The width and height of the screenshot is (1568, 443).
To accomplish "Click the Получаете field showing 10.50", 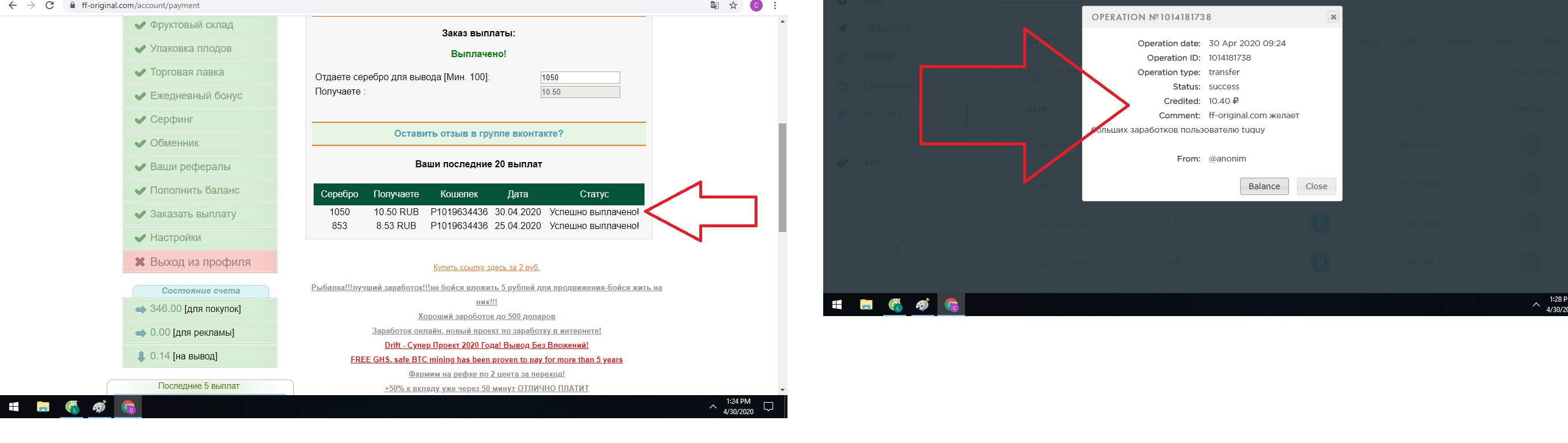I will pyautogui.click(x=580, y=92).
